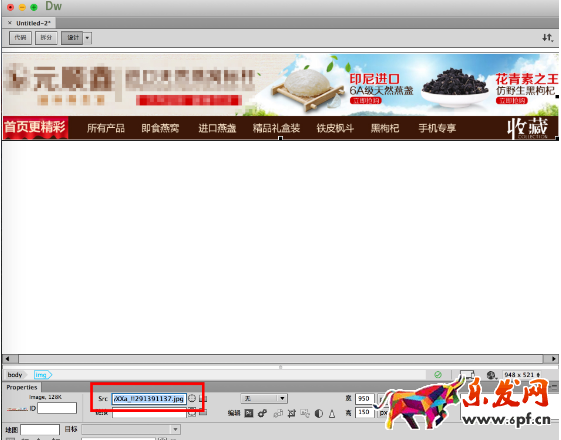Switch to the Untitled-2 document tab
The width and height of the screenshot is (561, 440).
click(x=33, y=23)
